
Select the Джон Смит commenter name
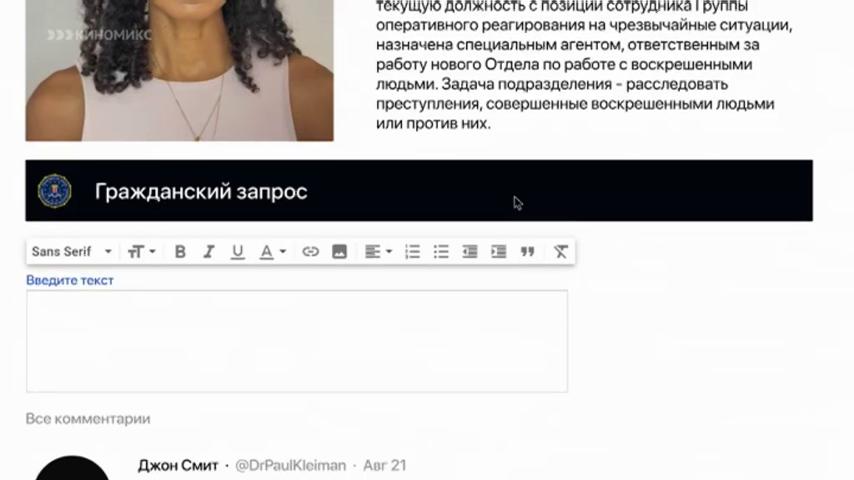178,465
